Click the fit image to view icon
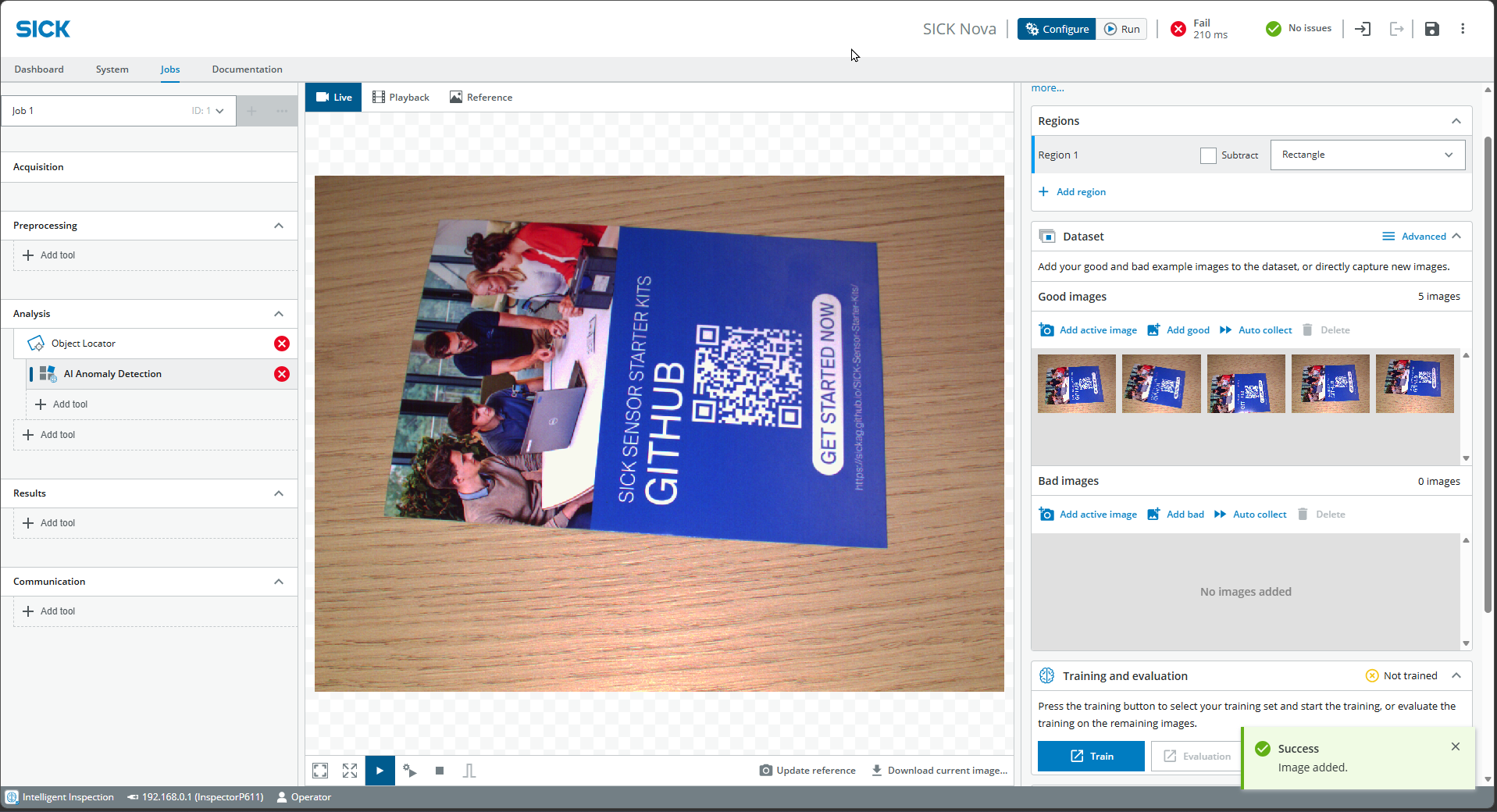1497x812 pixels. click(x=320, y=771)
